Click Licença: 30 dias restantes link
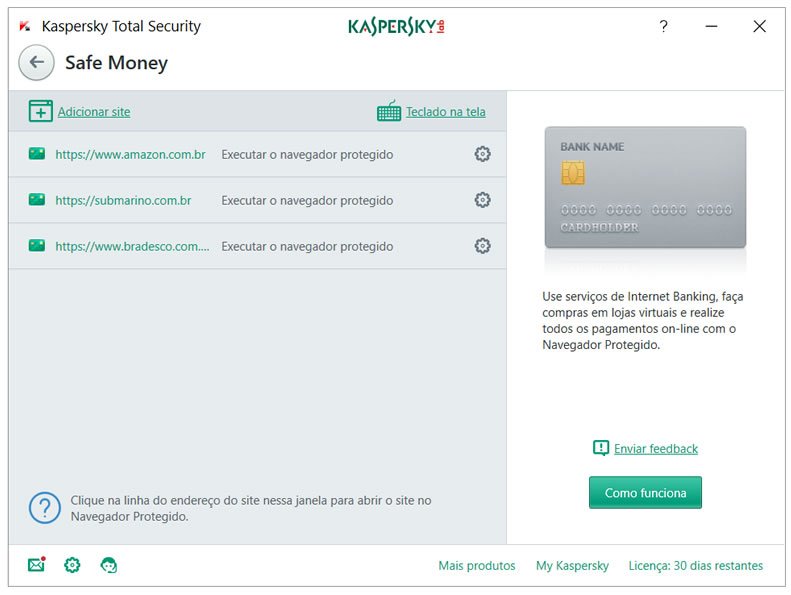 [x=696, y=565]
